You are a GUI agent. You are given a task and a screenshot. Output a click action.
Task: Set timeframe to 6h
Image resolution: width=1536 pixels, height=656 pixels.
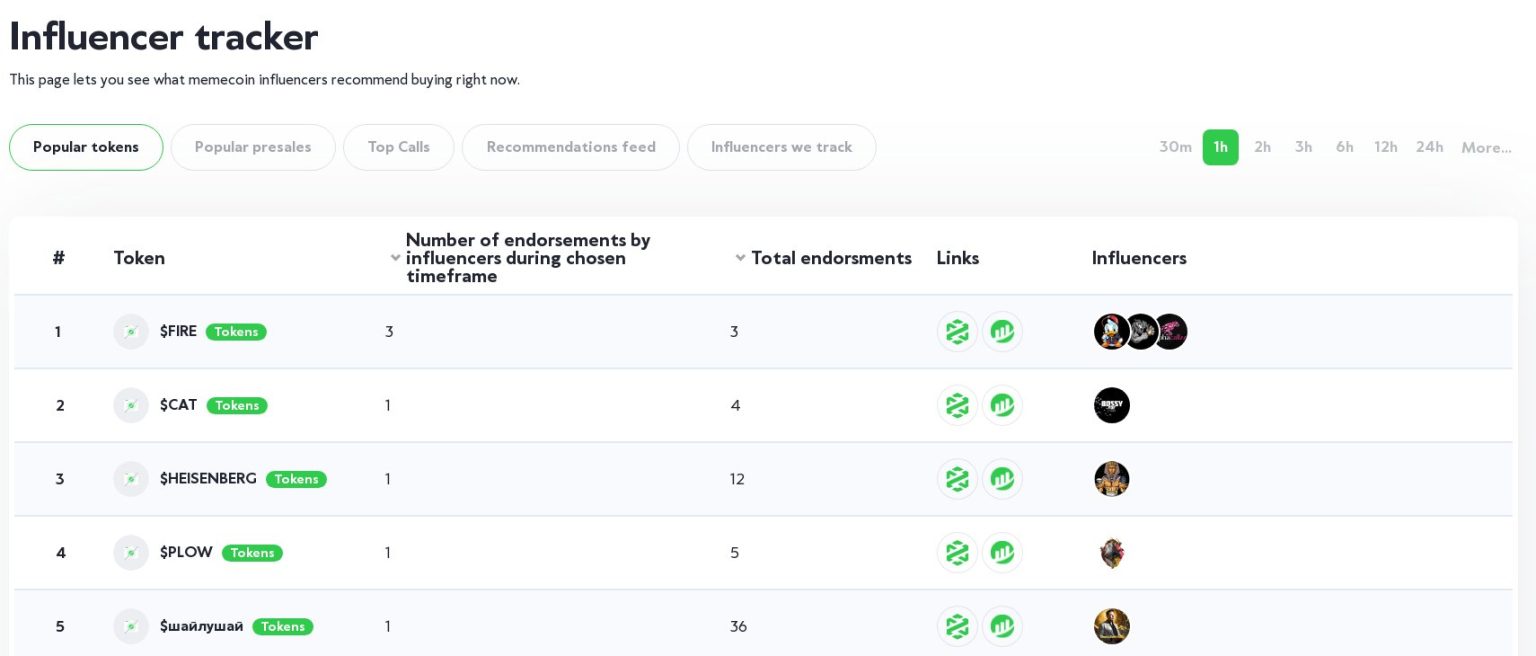click(1344, 147)
